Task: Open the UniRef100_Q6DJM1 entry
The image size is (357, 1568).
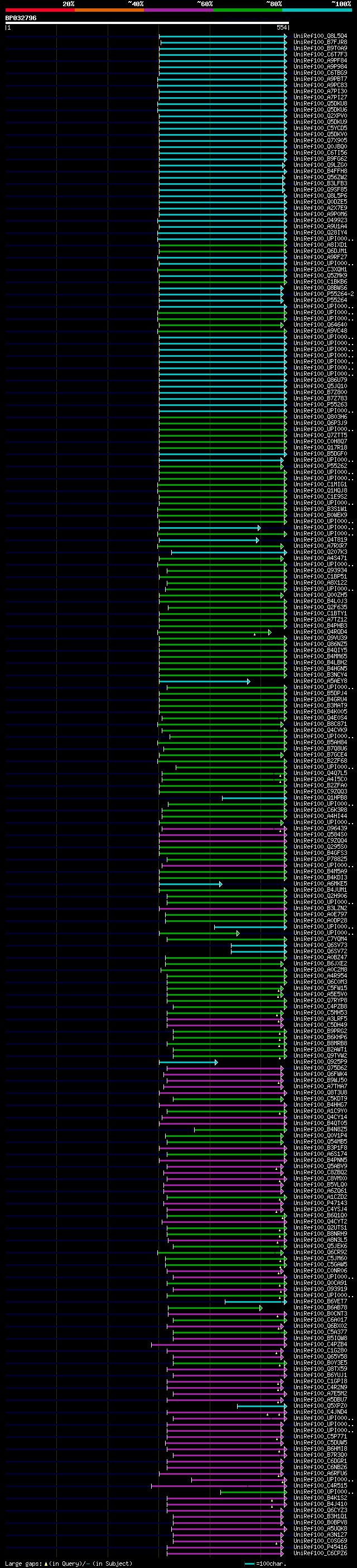Action: (x=321, y=251)
